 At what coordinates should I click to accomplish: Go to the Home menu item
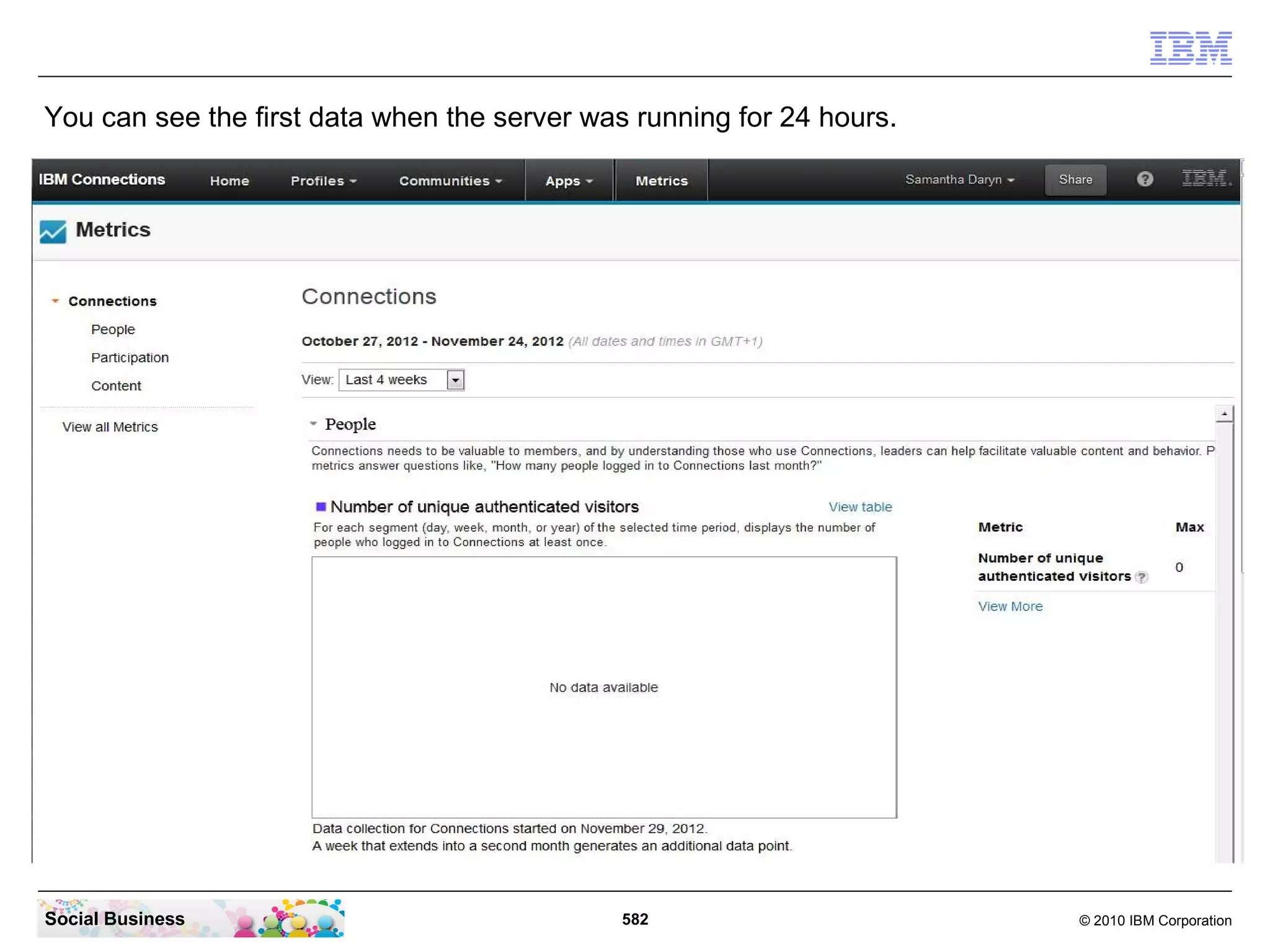pyautogui.click(x=229, y=181)
